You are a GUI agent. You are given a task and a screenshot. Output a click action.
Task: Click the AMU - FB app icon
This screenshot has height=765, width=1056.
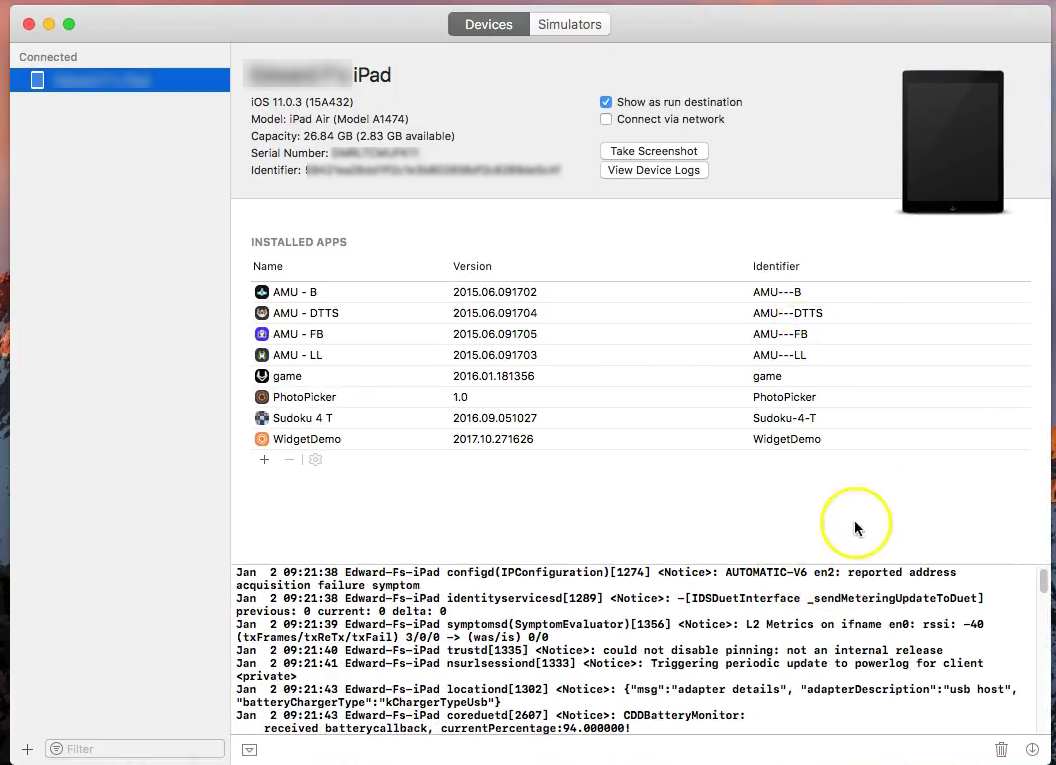(x=262, y=333)
